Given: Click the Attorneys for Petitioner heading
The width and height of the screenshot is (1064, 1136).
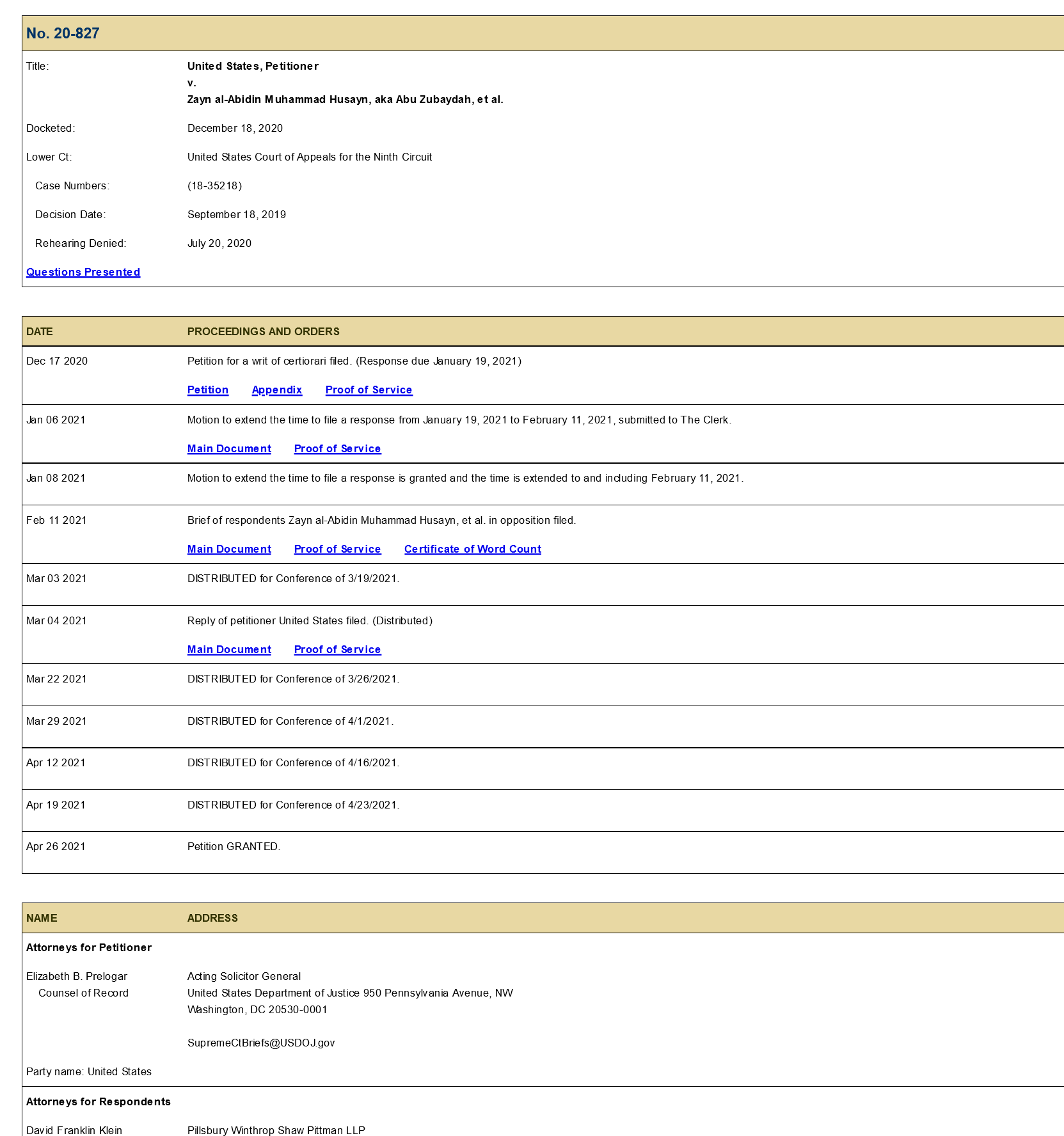Looking at the screenshot, I should (x=89, y=947).
